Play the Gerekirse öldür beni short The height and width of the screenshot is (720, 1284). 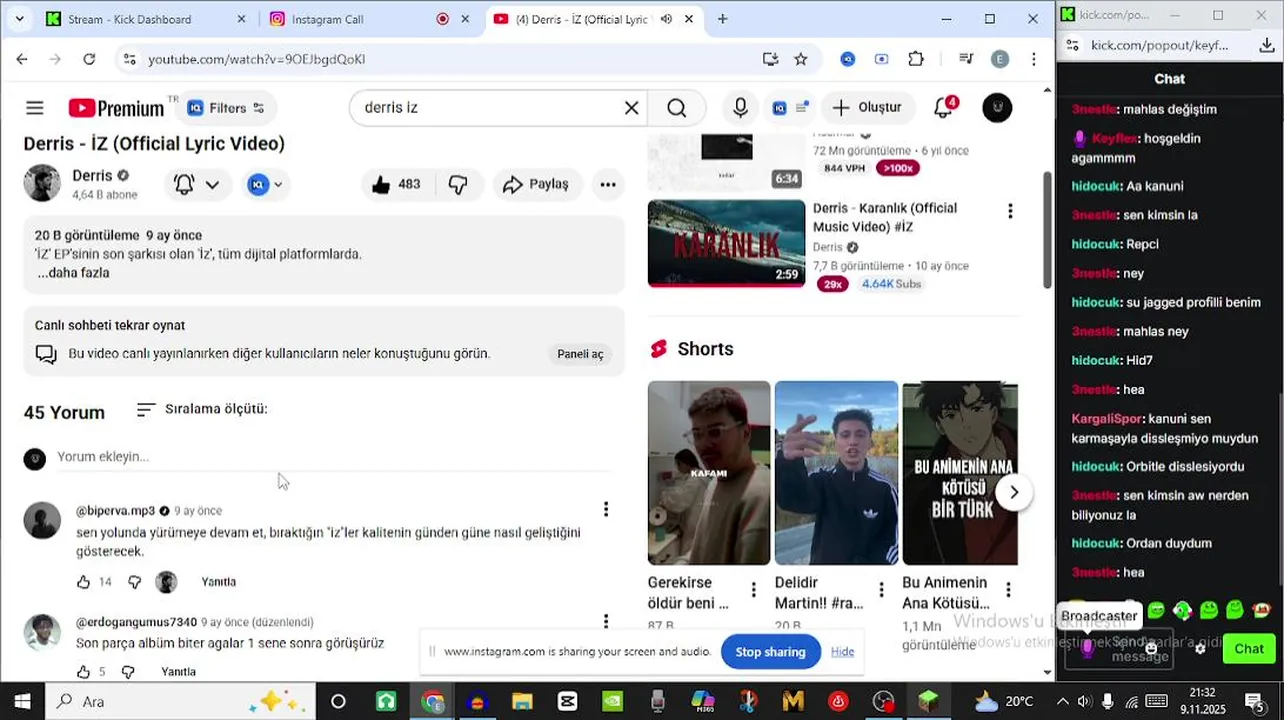click(x=709, y=473)
